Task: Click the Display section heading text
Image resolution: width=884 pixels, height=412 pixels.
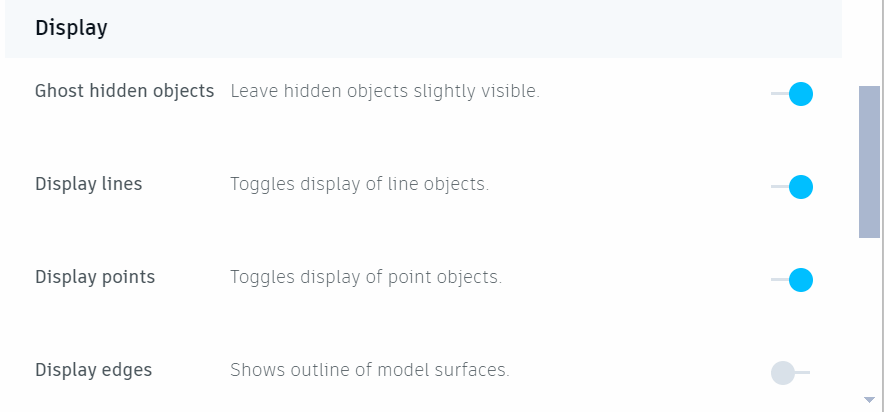Action: pyautogui.click(x=71, y=28)
